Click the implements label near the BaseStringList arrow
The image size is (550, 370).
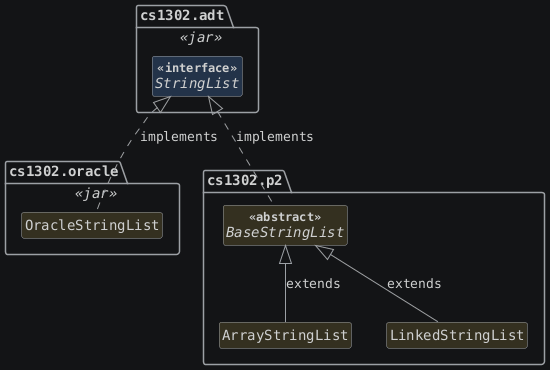coord(275,136)
